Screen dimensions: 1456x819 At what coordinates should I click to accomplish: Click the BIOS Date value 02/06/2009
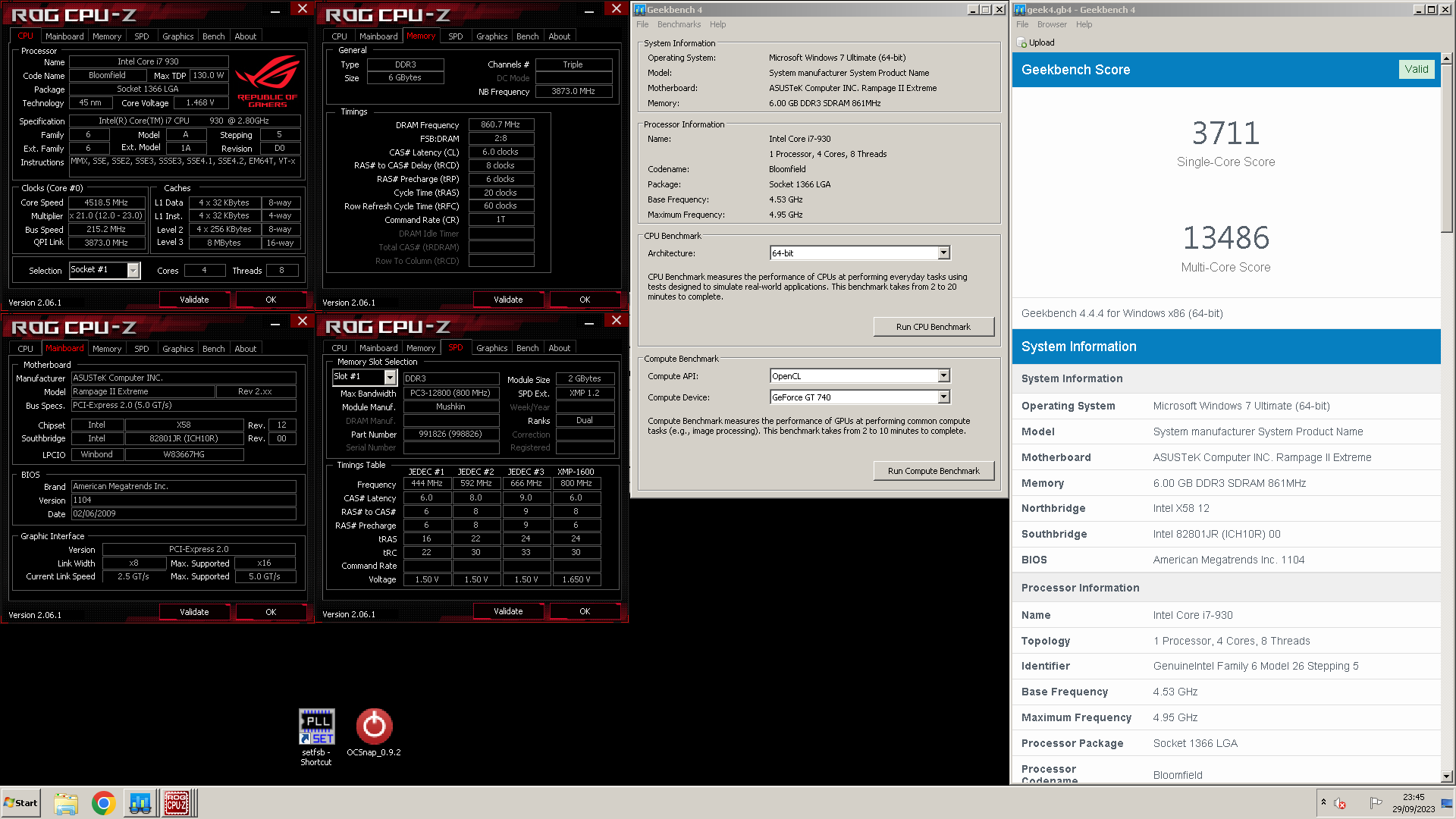(x=184, y=513)
